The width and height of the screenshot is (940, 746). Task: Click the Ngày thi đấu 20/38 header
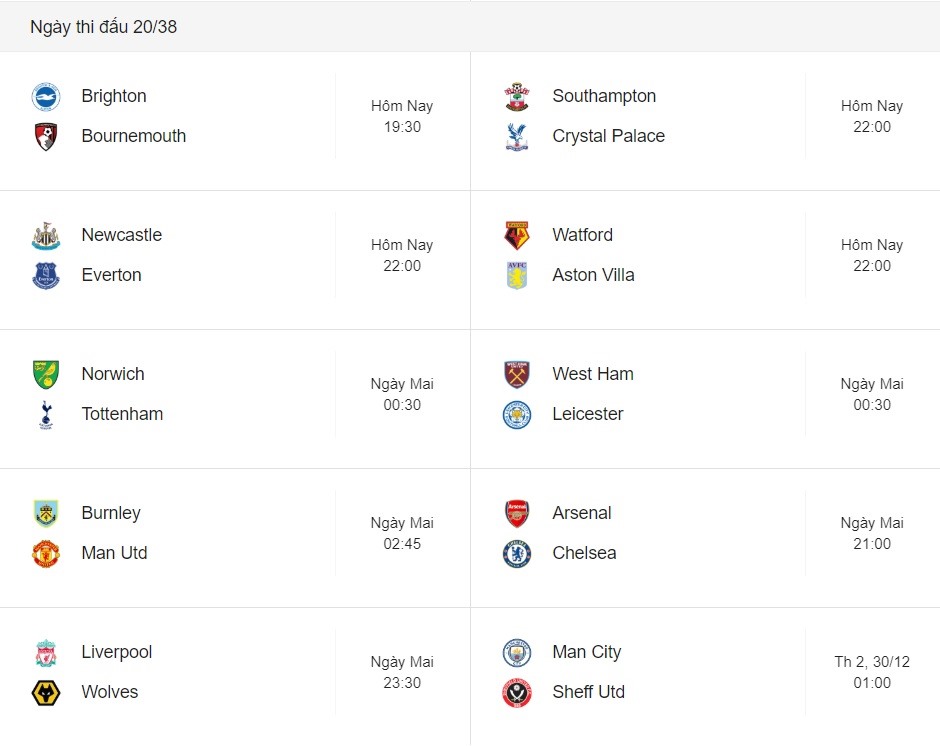pyautogui.click(x=103, y=27)
